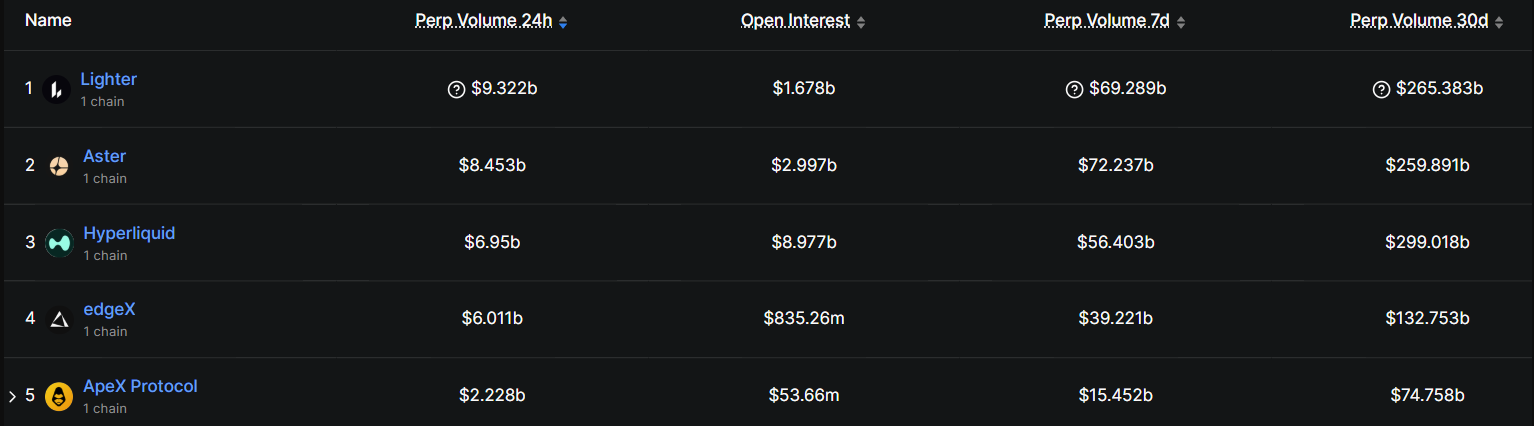Click the ApeX Protocol logo icon
This screenshot has height=426, width=1534.
(x=59, y=396)
